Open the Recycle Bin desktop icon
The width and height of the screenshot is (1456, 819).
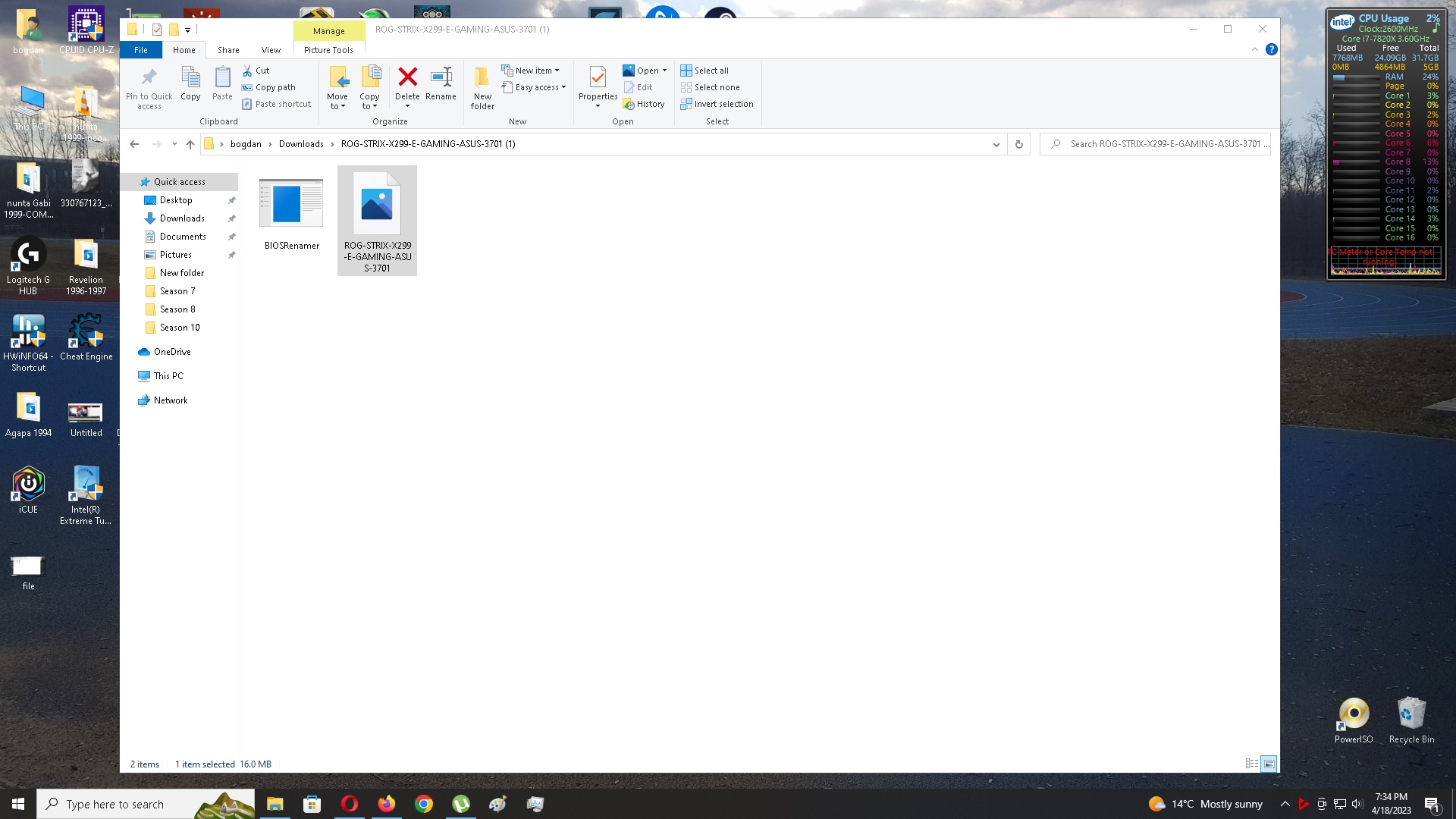1411,720
